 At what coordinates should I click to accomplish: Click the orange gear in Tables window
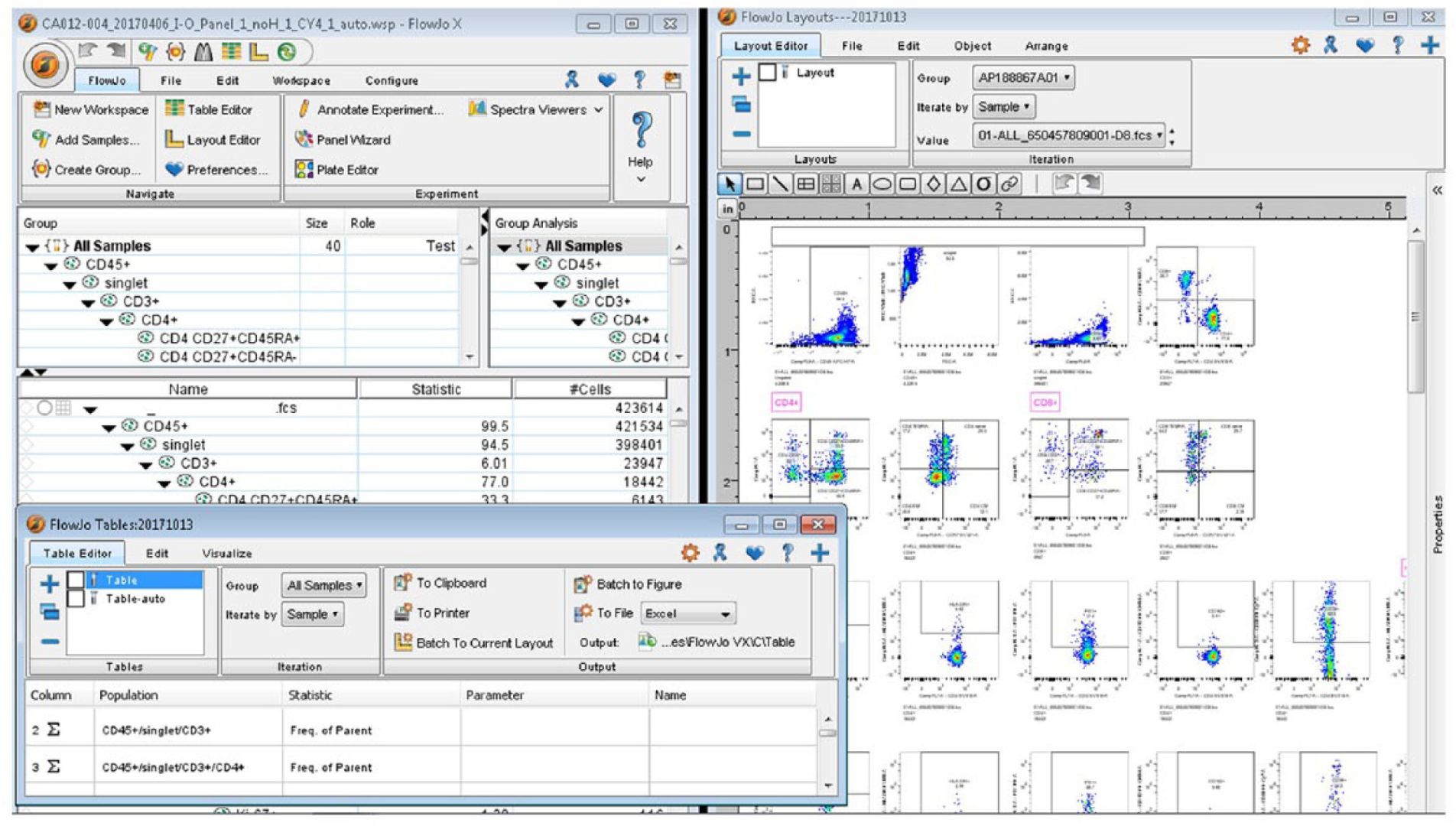click(x=690, y=553)
